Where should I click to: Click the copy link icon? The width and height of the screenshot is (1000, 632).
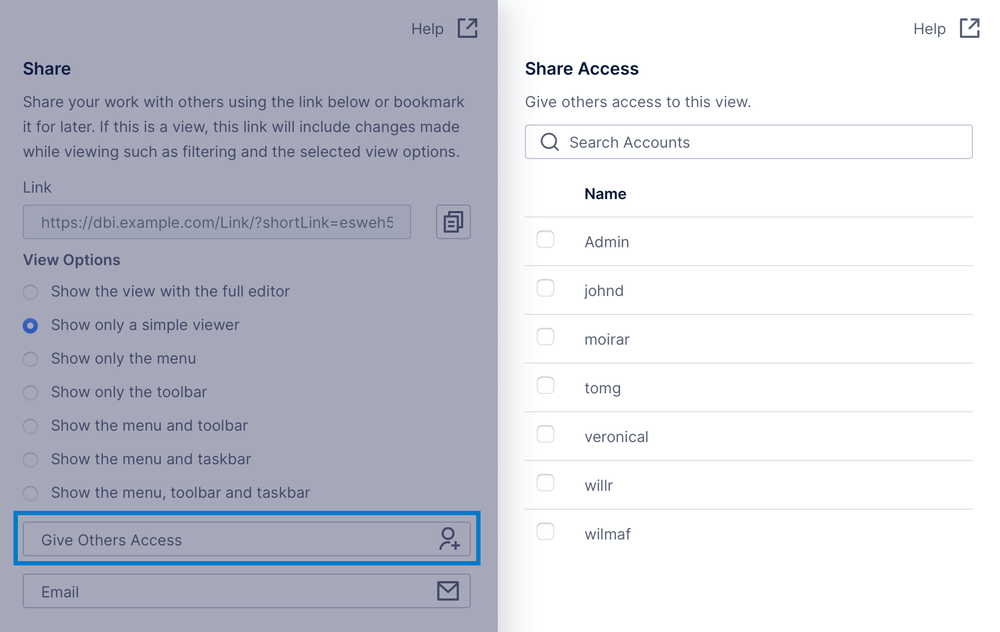(x=453, y=222)
